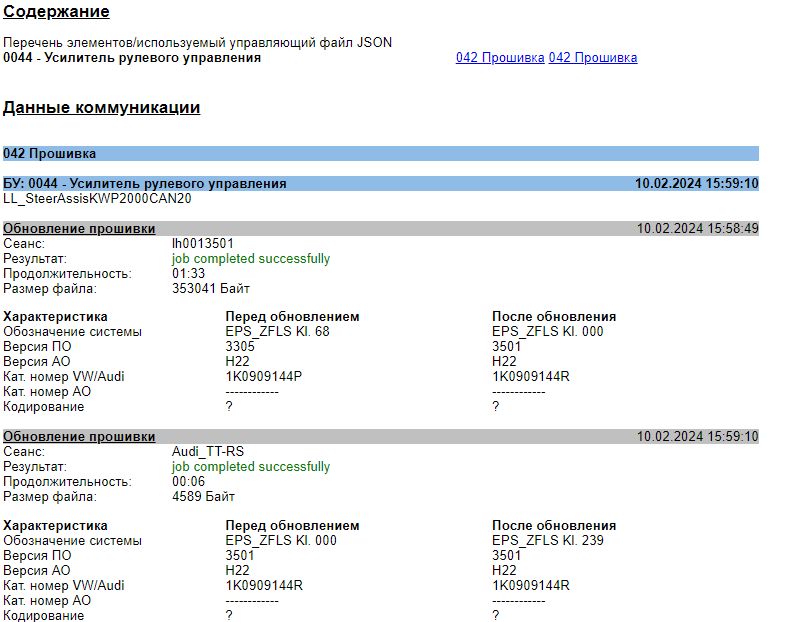Click part number '1K0909144P'

[264, 376]
